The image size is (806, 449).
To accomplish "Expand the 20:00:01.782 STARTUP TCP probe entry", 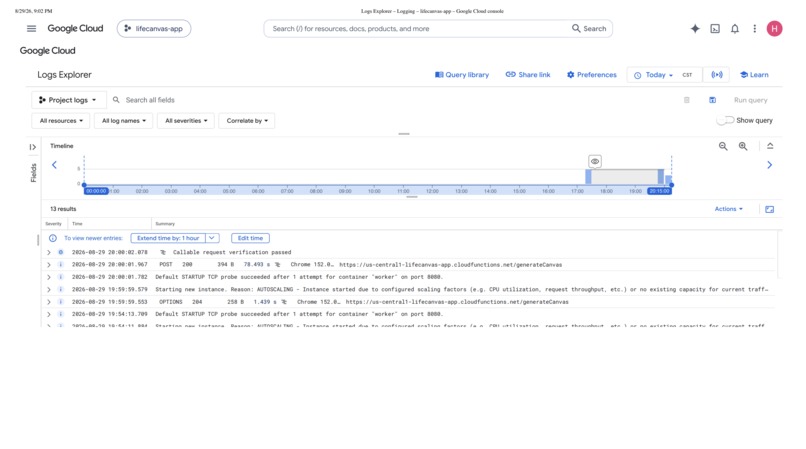I will point(49,277).
